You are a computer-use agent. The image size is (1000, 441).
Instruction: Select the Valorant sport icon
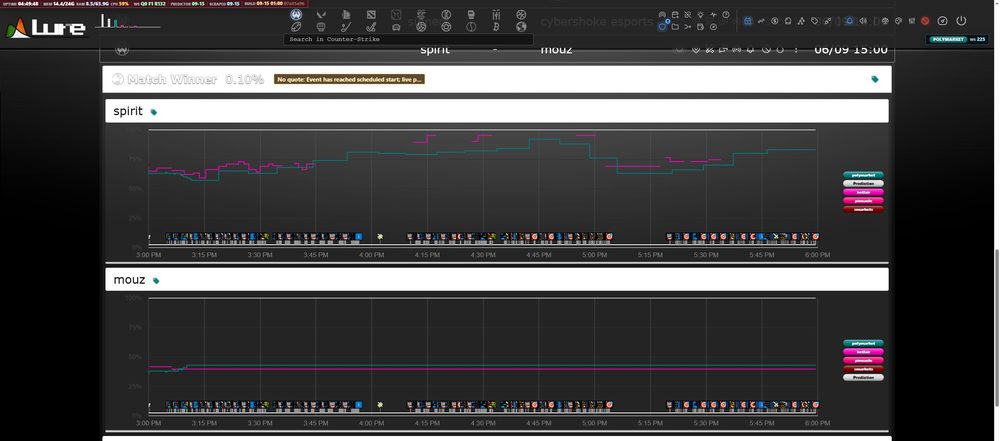tap(321, 14)
